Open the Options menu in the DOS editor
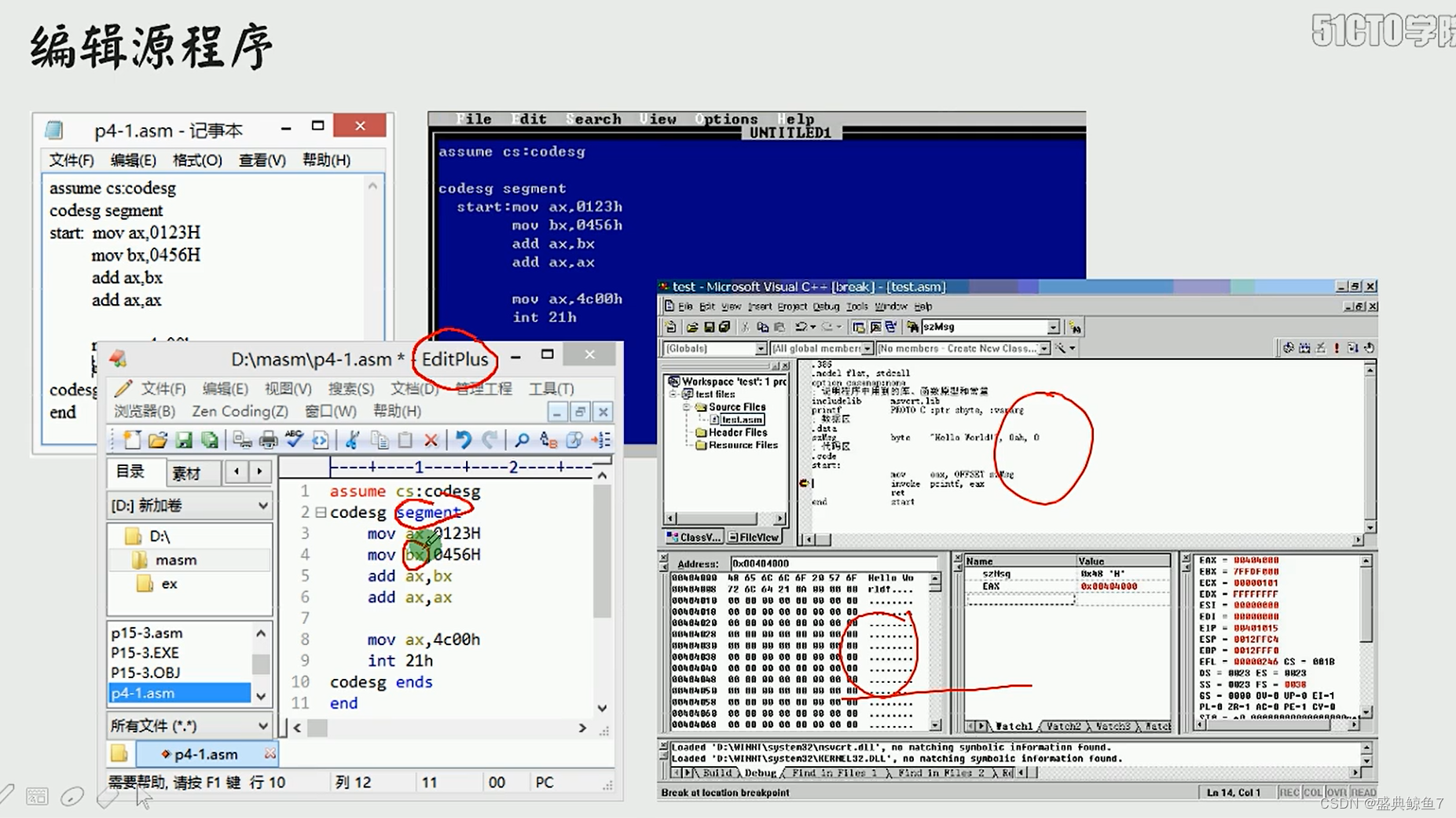The height and width of the screenshot is (818, 1456). [727, 119]
